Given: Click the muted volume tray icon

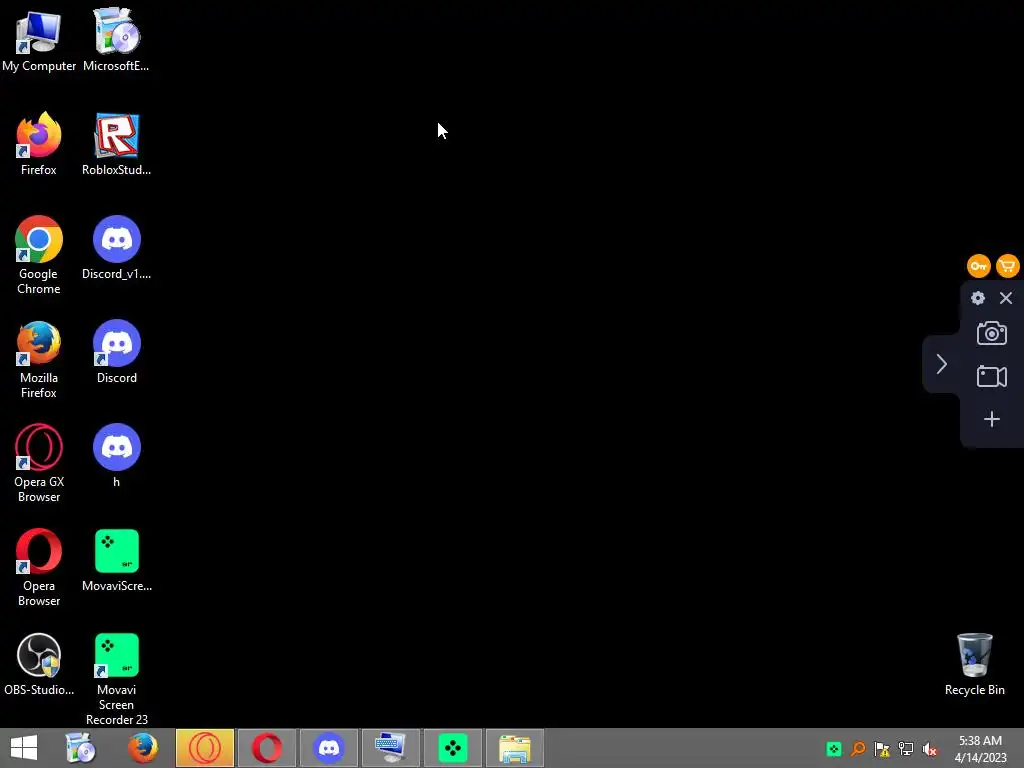Looking at the screenshot, I should (930, 749).
